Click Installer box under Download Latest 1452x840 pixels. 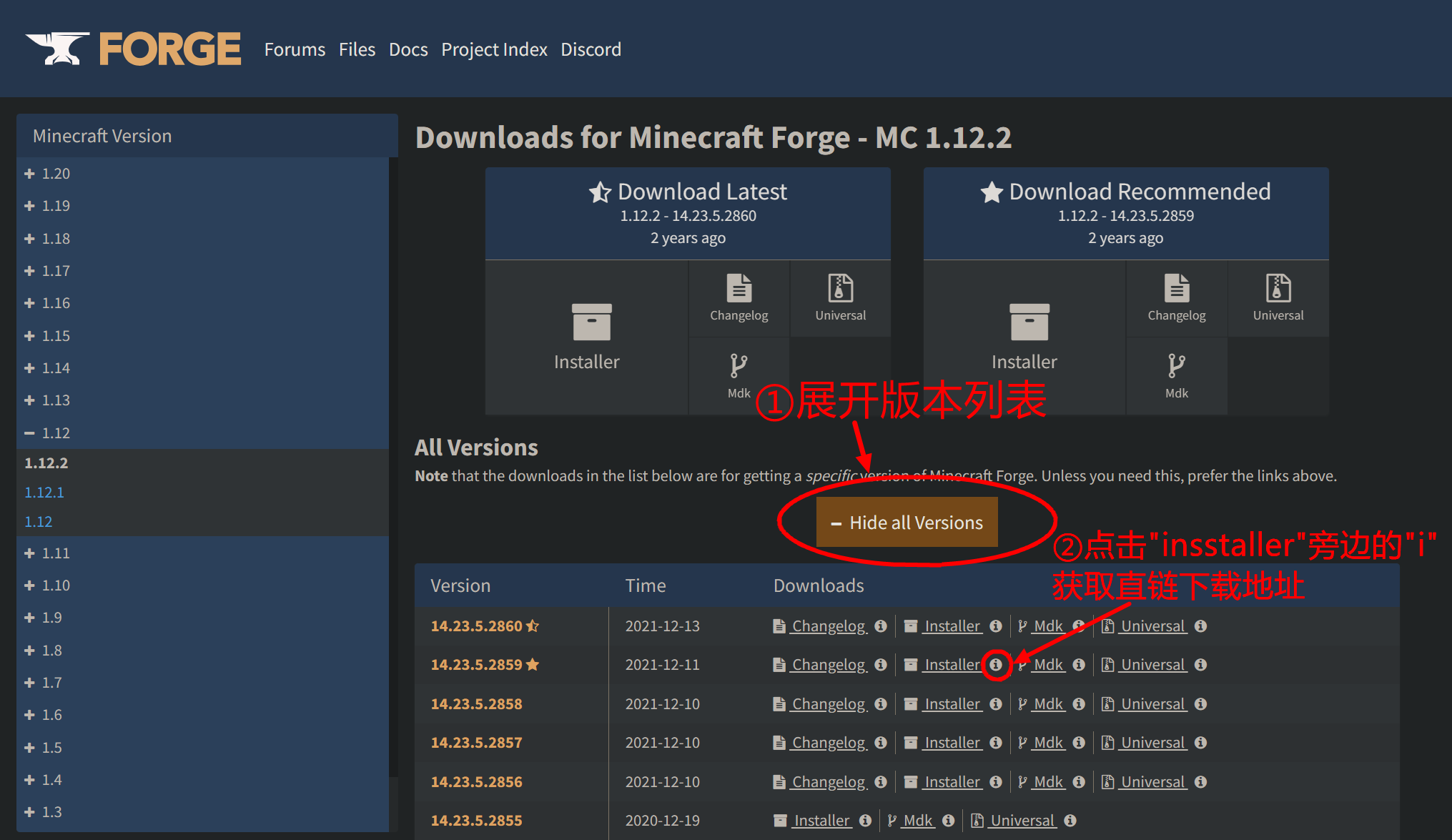tap(586, 337)
